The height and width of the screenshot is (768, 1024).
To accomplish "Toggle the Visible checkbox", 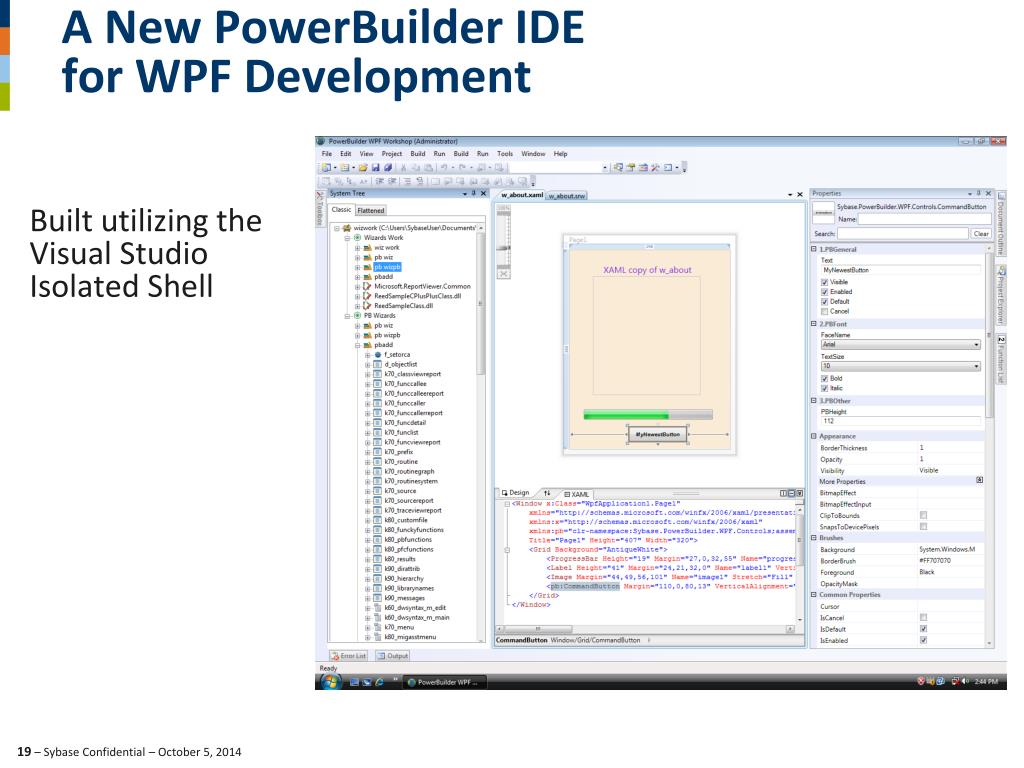I will pyautogui.click(x=824, y=282).
